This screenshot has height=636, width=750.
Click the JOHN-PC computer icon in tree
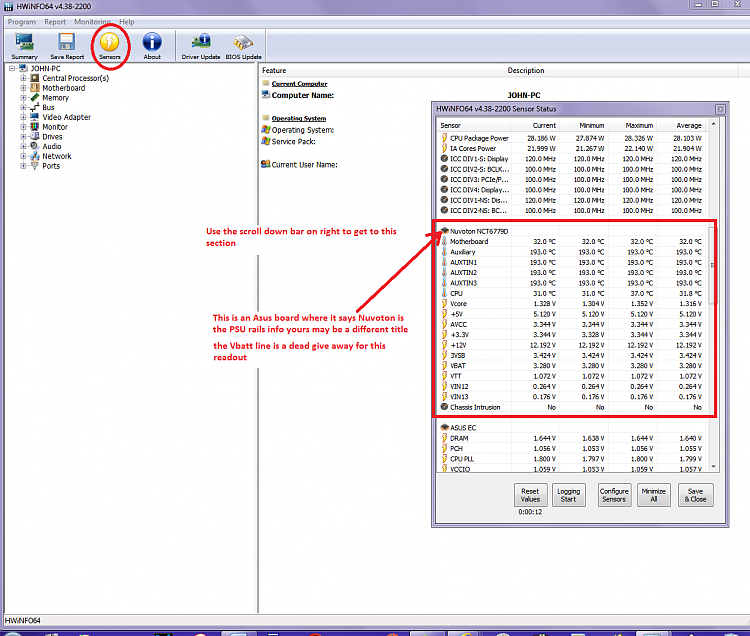[23, 68]
